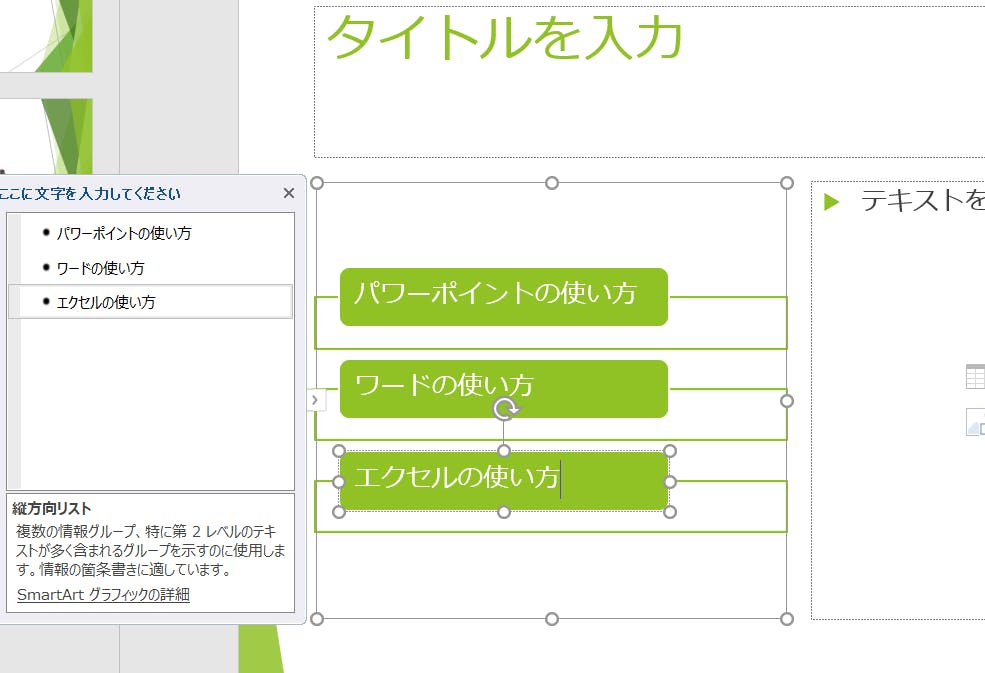Open the SmartArt グラフィックの詳細 link
The image size is (985, 673).
(x=103, y=595)
